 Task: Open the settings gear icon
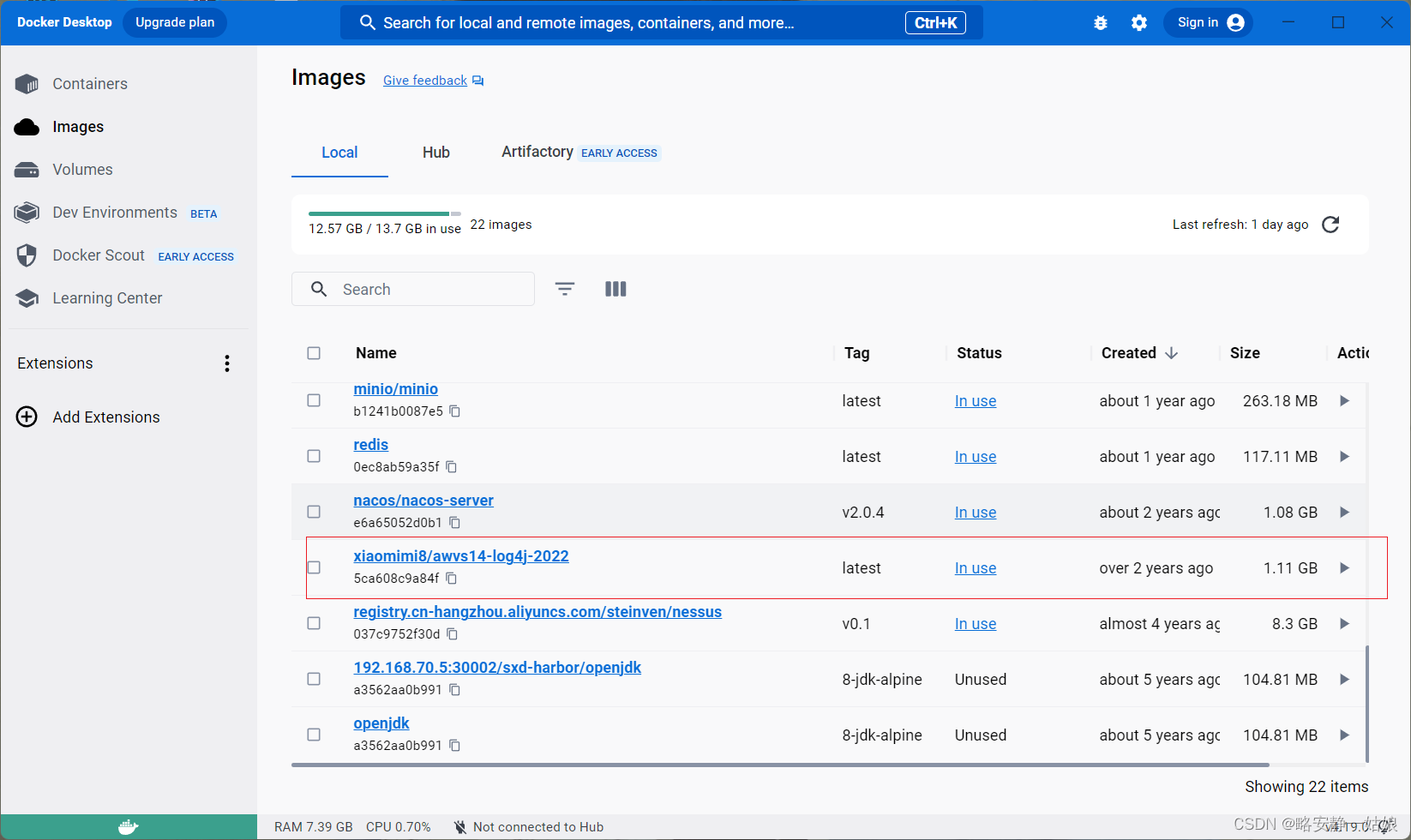pos(1139,23)
